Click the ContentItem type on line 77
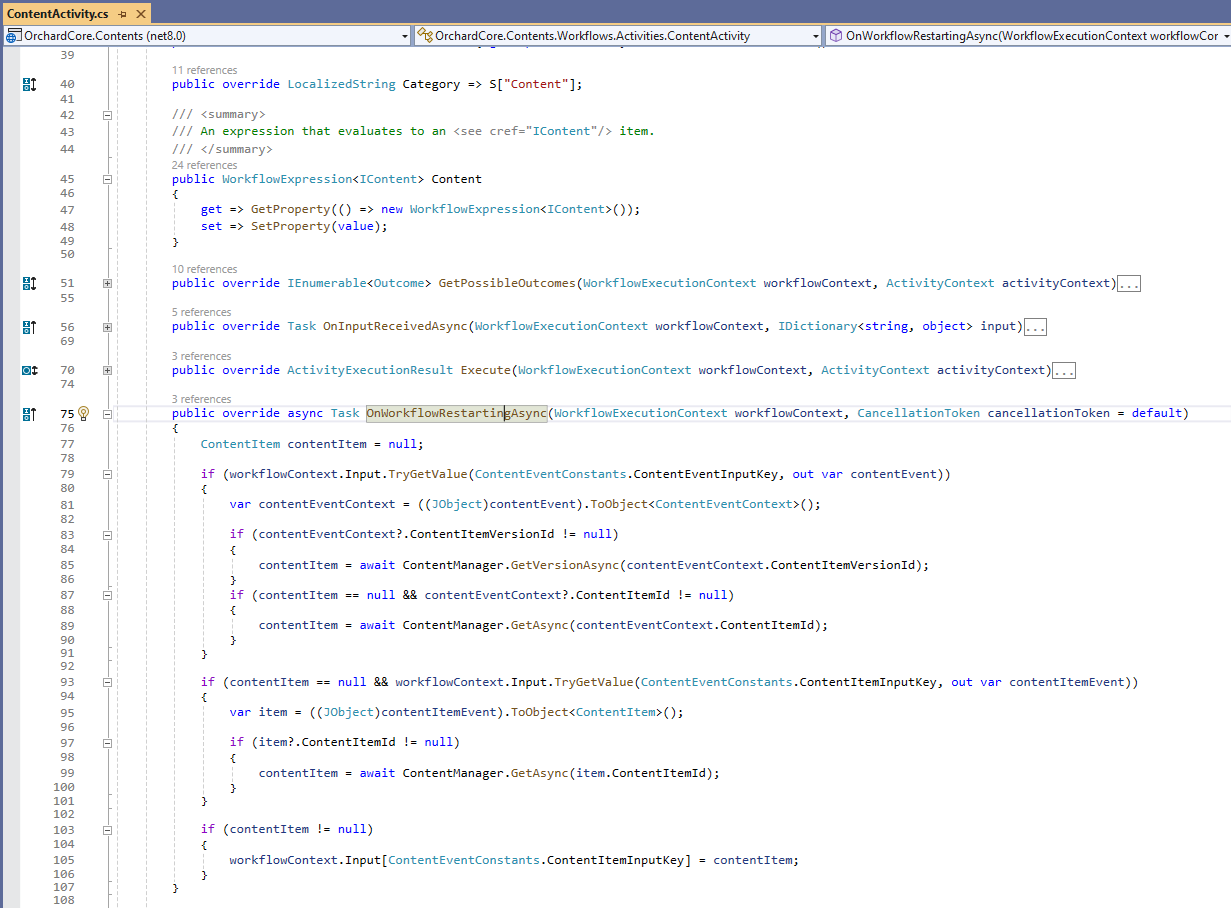This screenshot has width=1231, height=908. (241, 445)
